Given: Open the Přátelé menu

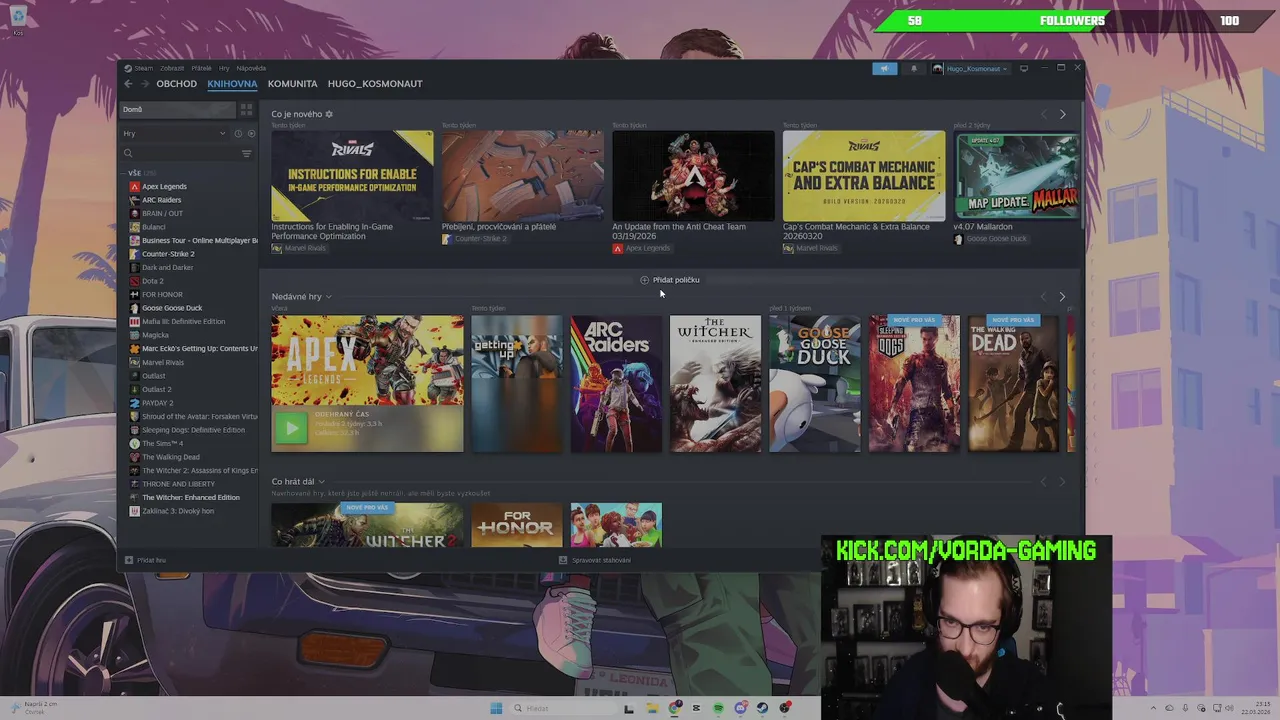Looking at the screenshot, I should coord(201,68).
